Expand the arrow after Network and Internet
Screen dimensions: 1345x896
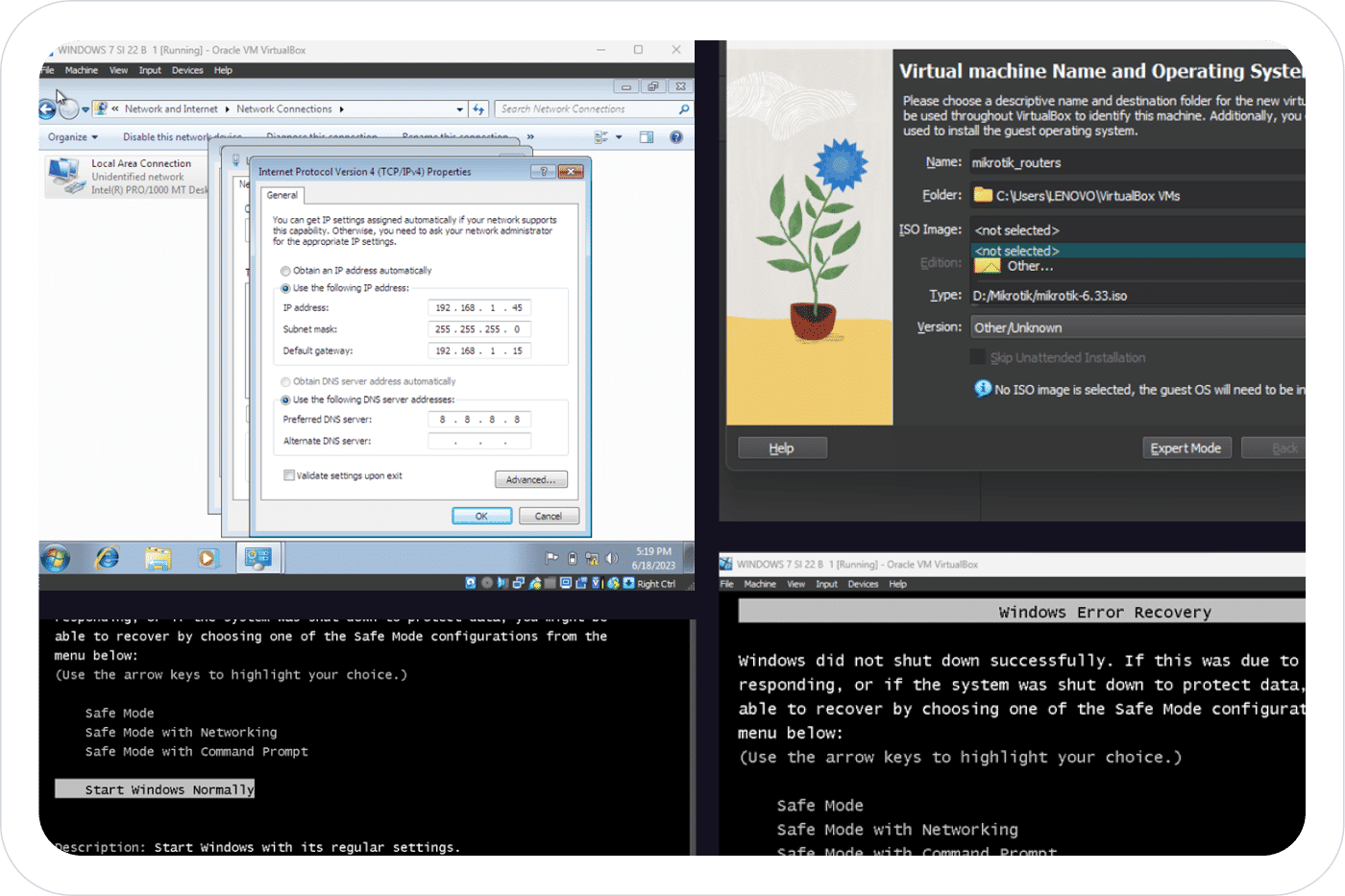click(228, 109)
